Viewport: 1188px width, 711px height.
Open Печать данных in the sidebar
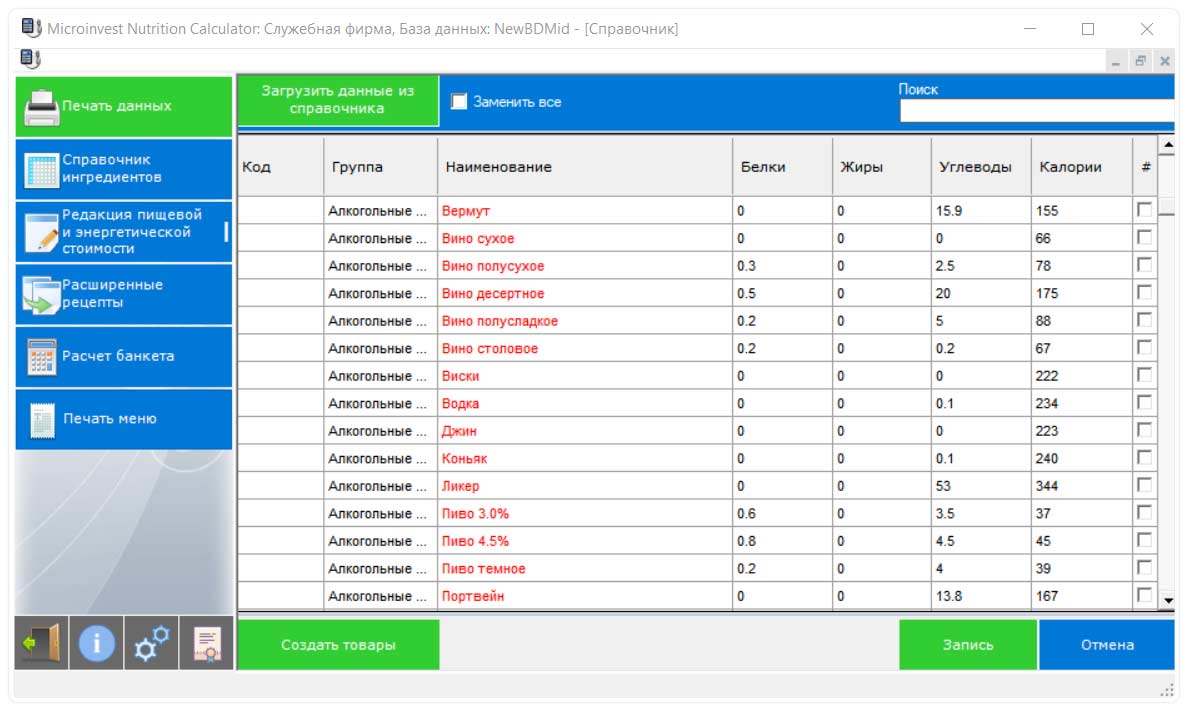[123, 107]
